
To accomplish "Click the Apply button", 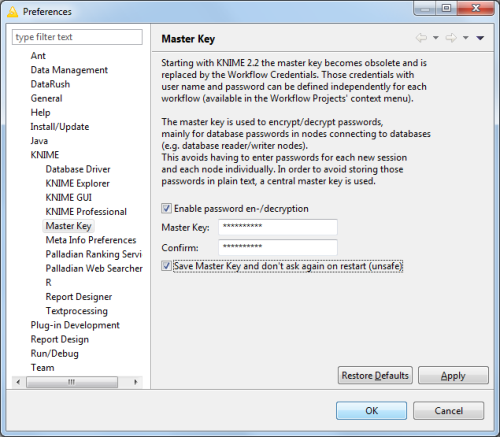I will click(453, 375).
